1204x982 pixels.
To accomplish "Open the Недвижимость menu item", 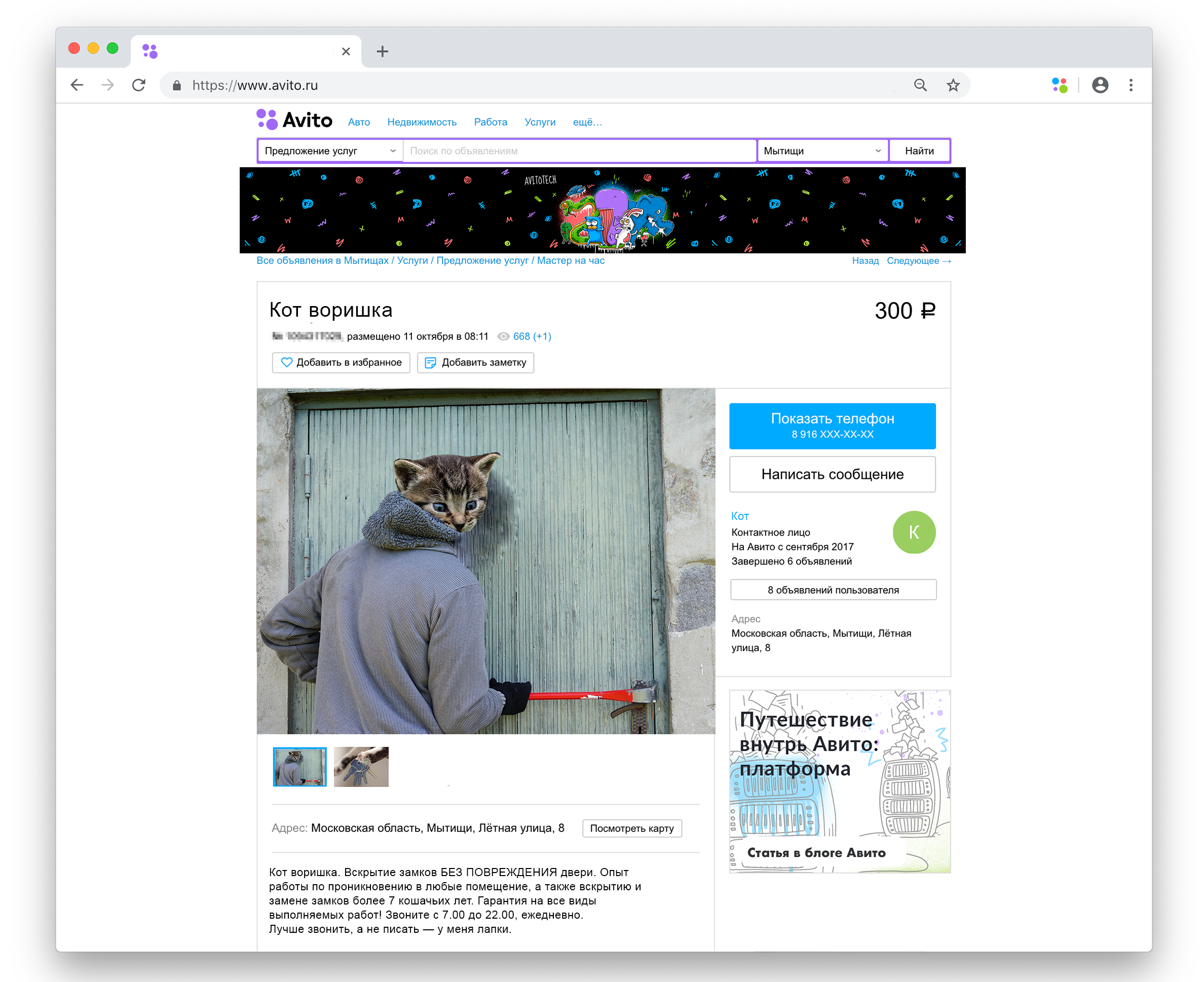I will (422, 122).
